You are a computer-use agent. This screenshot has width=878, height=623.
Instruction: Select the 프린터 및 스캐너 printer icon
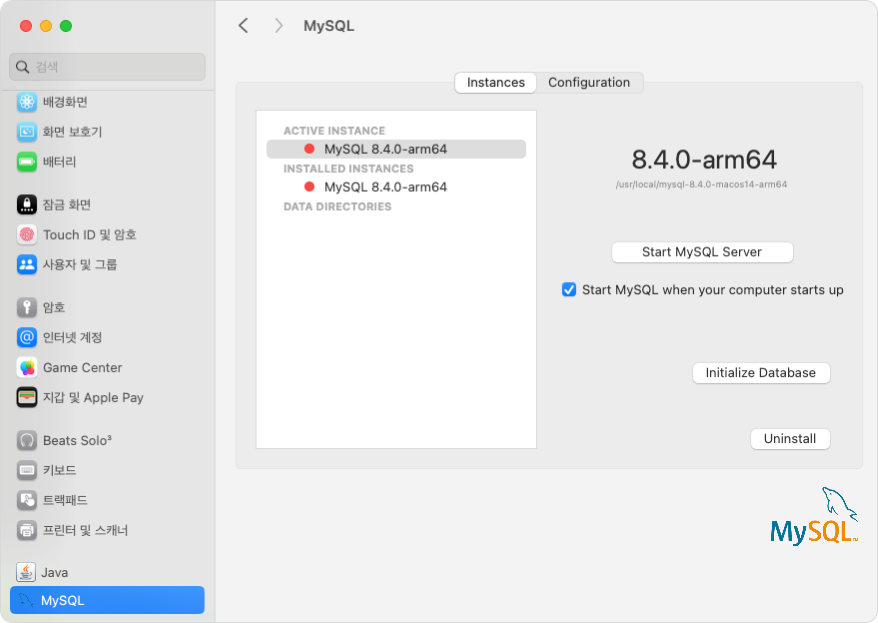[27, 530]
